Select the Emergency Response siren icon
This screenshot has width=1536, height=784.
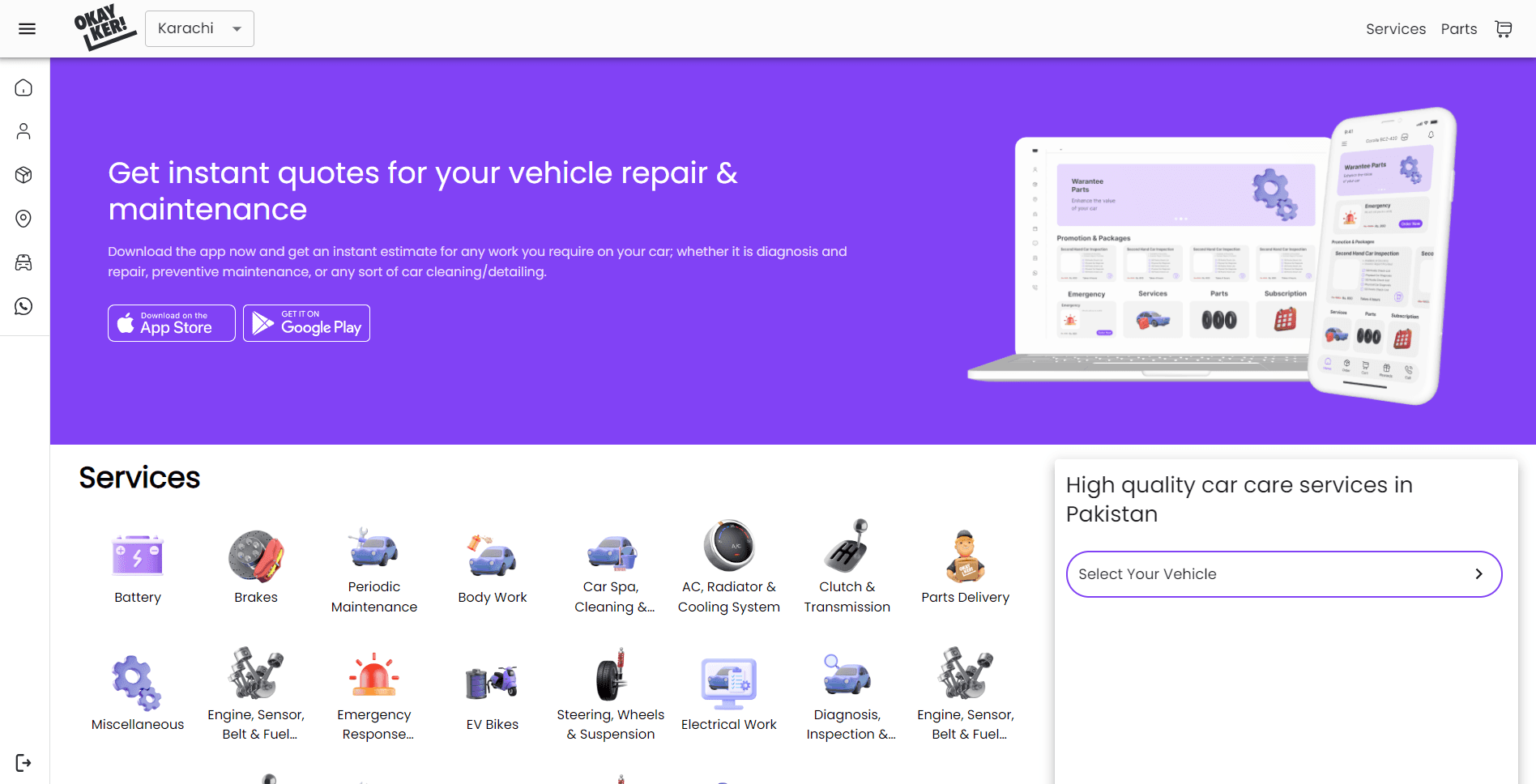(374, 674)
